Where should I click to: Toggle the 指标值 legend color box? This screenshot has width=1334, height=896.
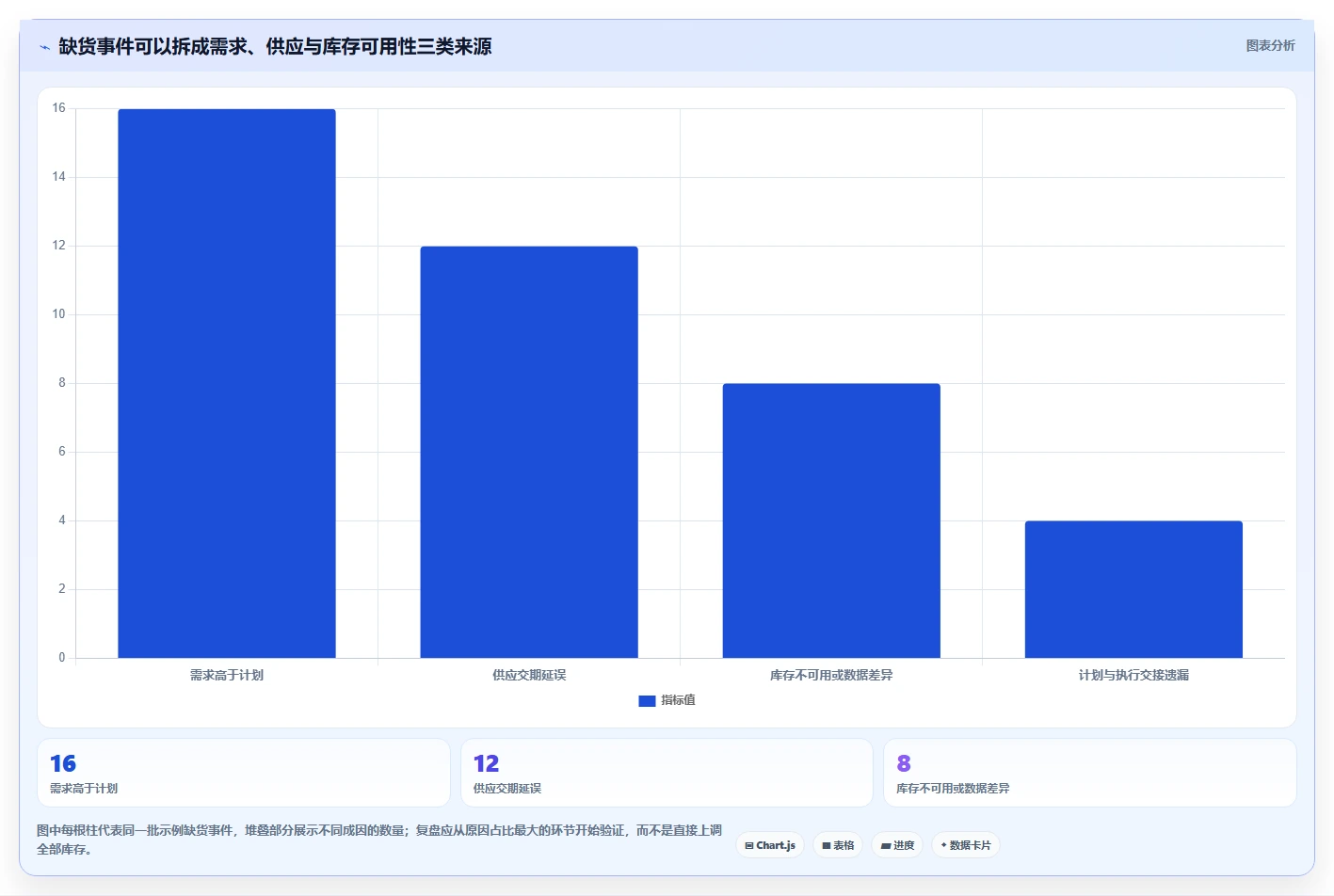(647, 700)
